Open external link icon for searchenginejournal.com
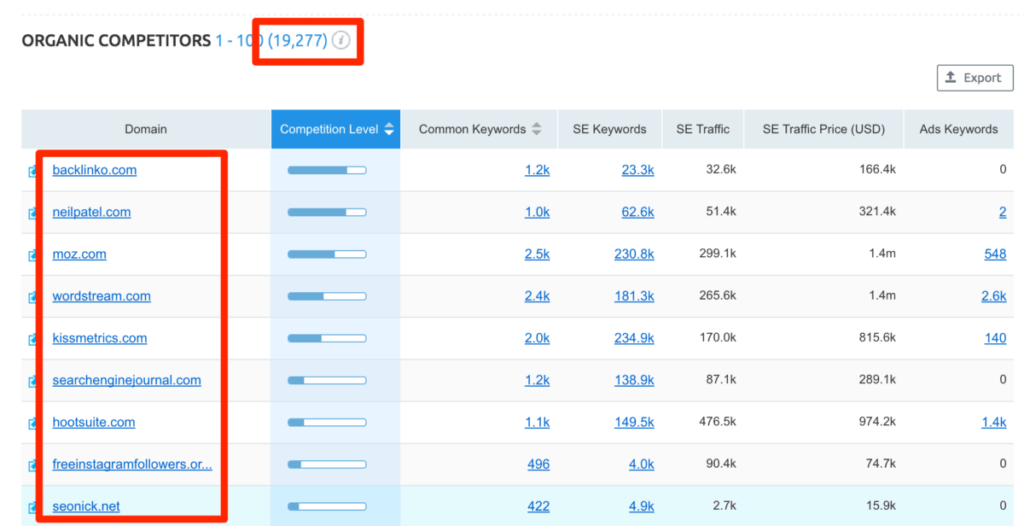The image size is (1024, 526). coord(32,381)
